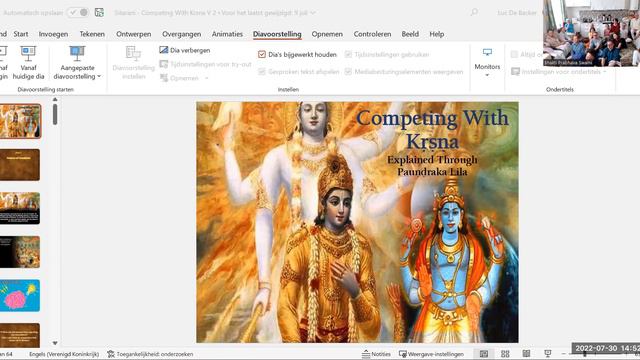Select the Diavoorstelling tab
This screenshot has height=360, width=640.
point(277,34)
